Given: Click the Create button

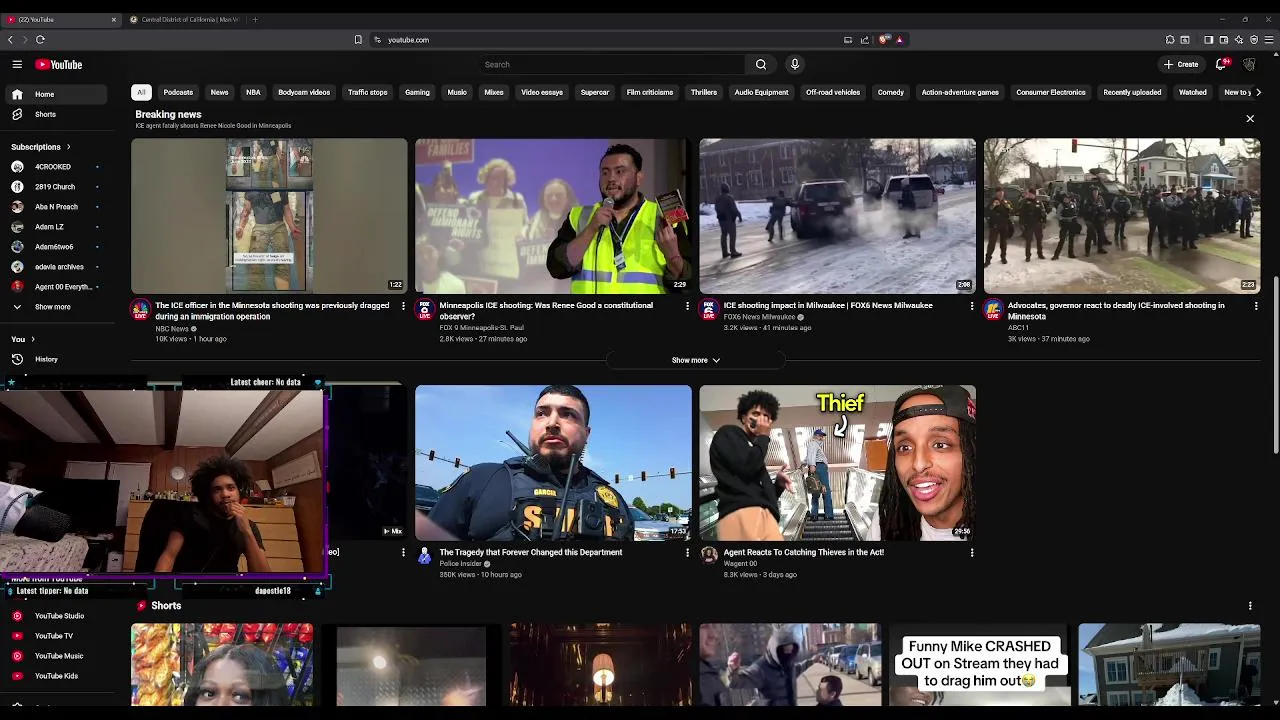Looking at the screenshot, I should pos(1181,64).
